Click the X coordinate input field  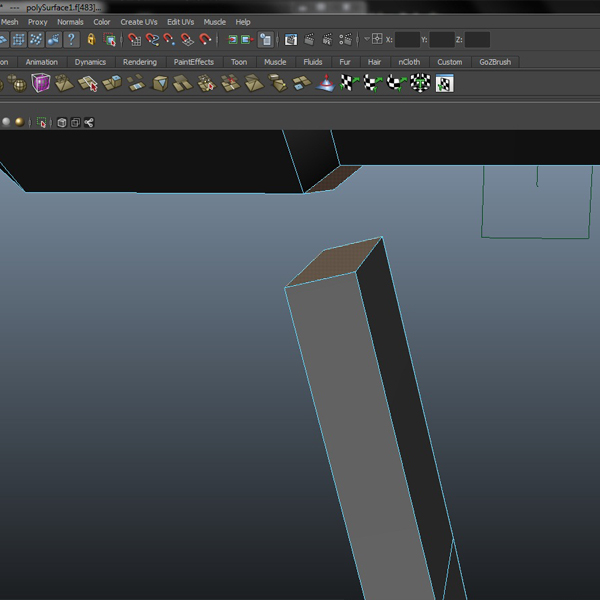(x=407, y=39)
